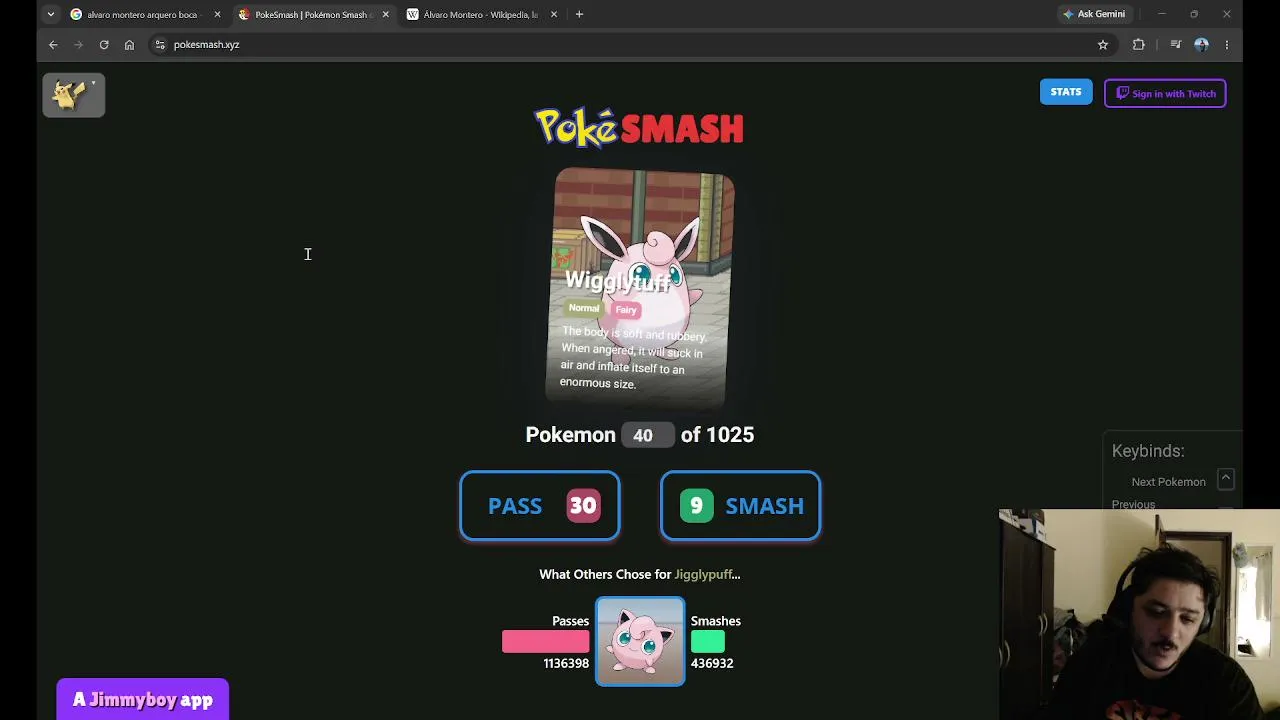Open the browser home page

[129, 44]
